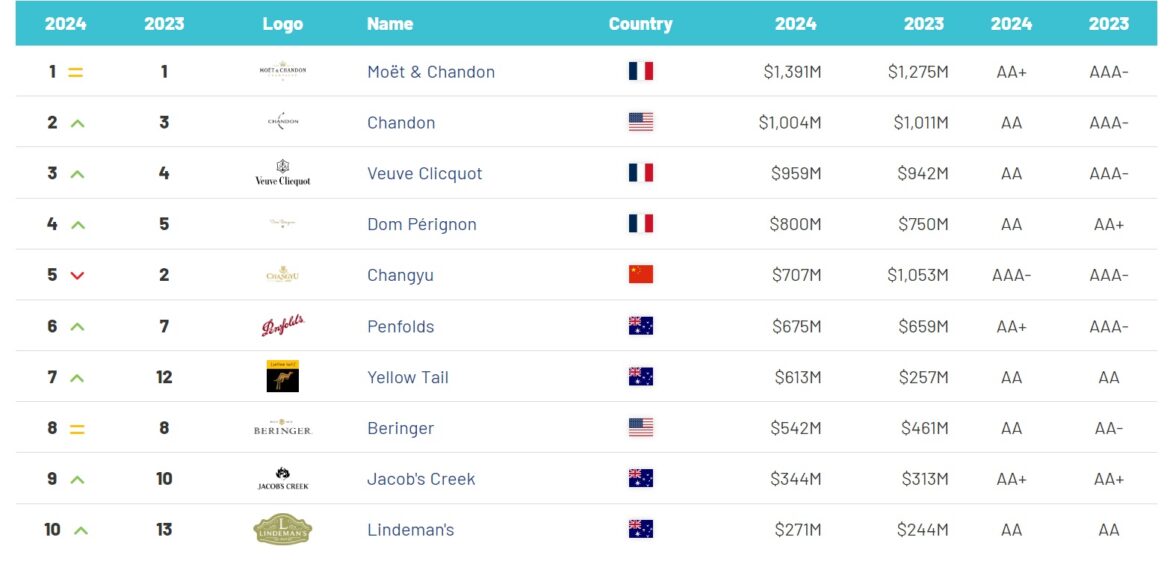Viewport: 1176px width, 561px height.
Task: Click the China flag beside Changyu
Action: tap(640, 275)
